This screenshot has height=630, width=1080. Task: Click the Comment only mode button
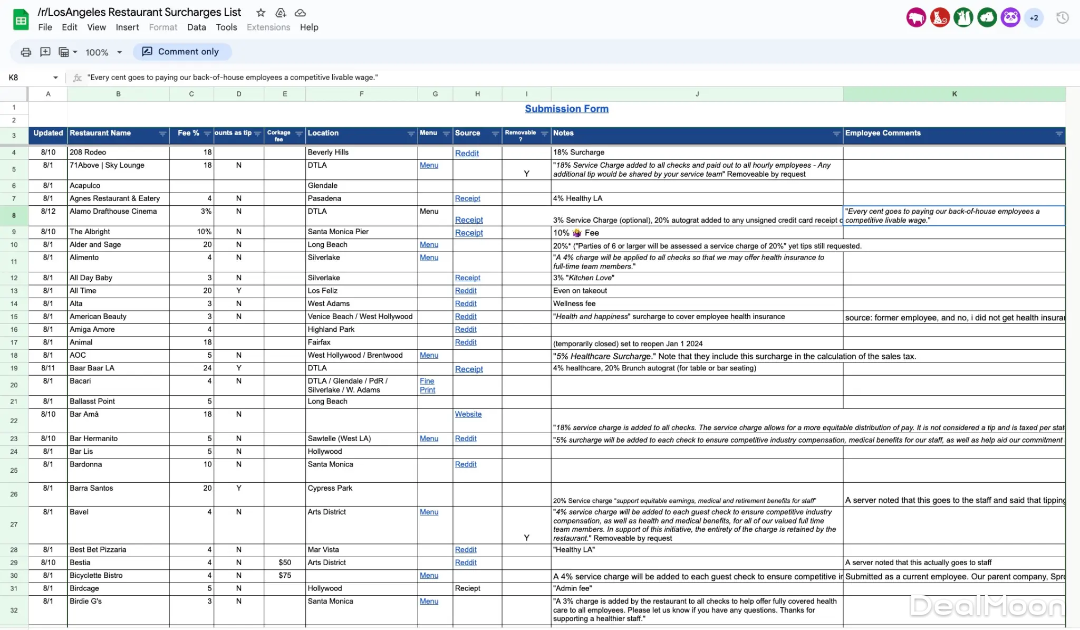[181, 52]
